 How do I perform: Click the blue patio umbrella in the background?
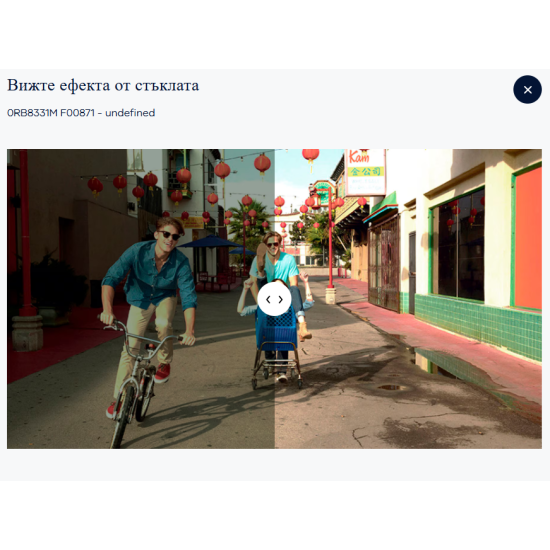click(210, 242)
